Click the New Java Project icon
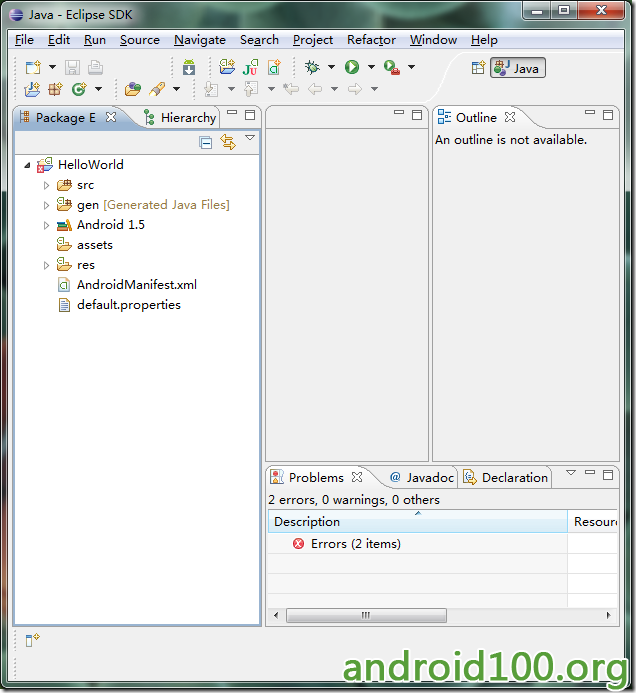636x693 pixels. tap(32, 89)
